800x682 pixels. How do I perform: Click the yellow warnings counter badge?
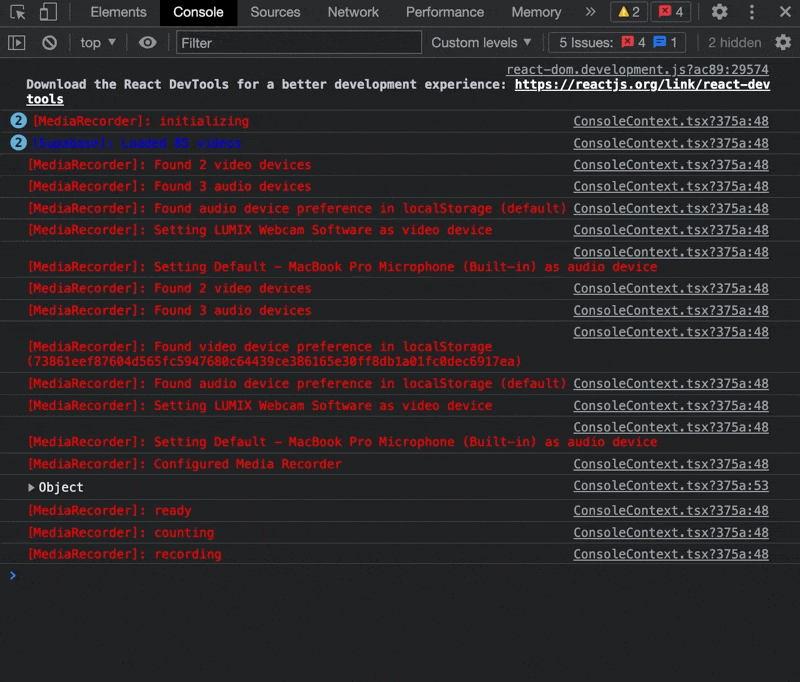tap(629, 12)
